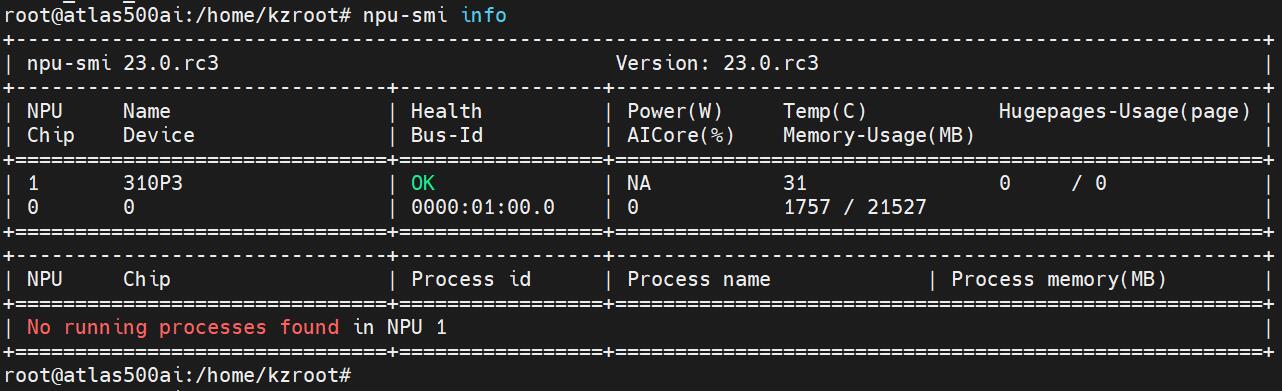1282x391 pixels.
Task: Click the memory usage 1757 / 21527
Action: point(855,207)
